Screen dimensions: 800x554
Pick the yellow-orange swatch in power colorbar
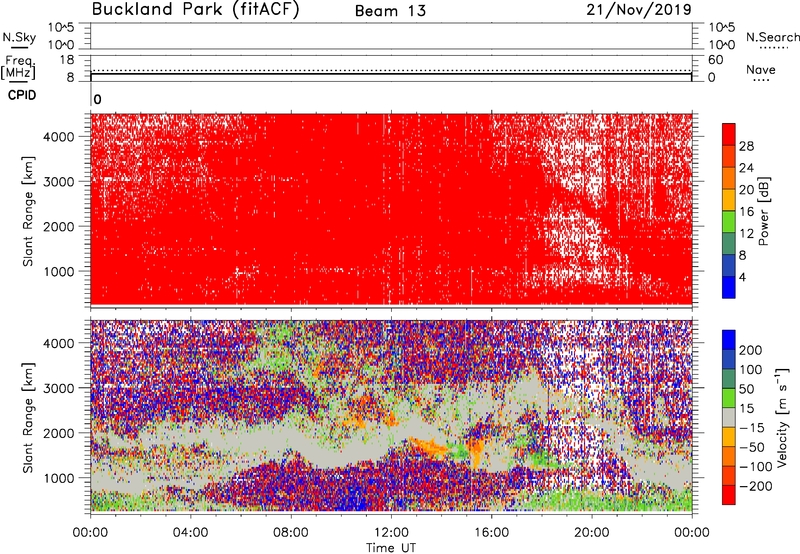pyautogui.click(x=729, y=200)
